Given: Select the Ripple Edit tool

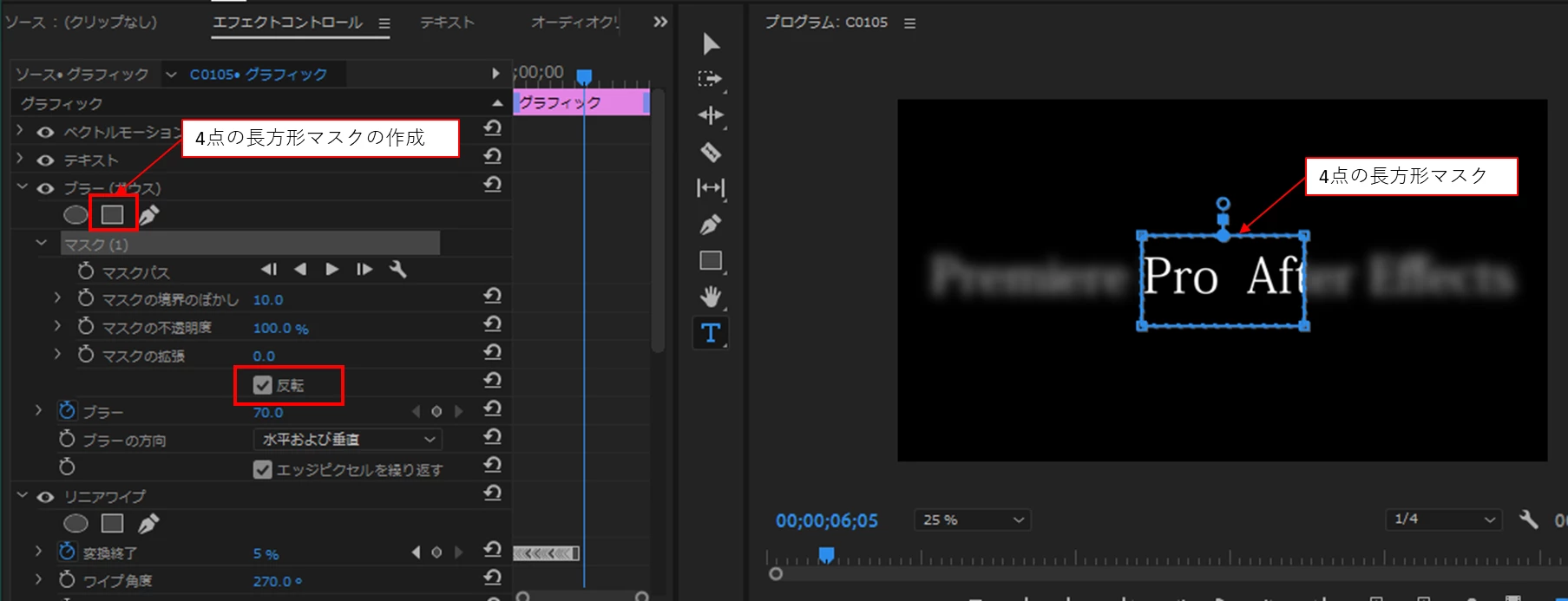Looking at the screenshot, I should pos(711,115).
